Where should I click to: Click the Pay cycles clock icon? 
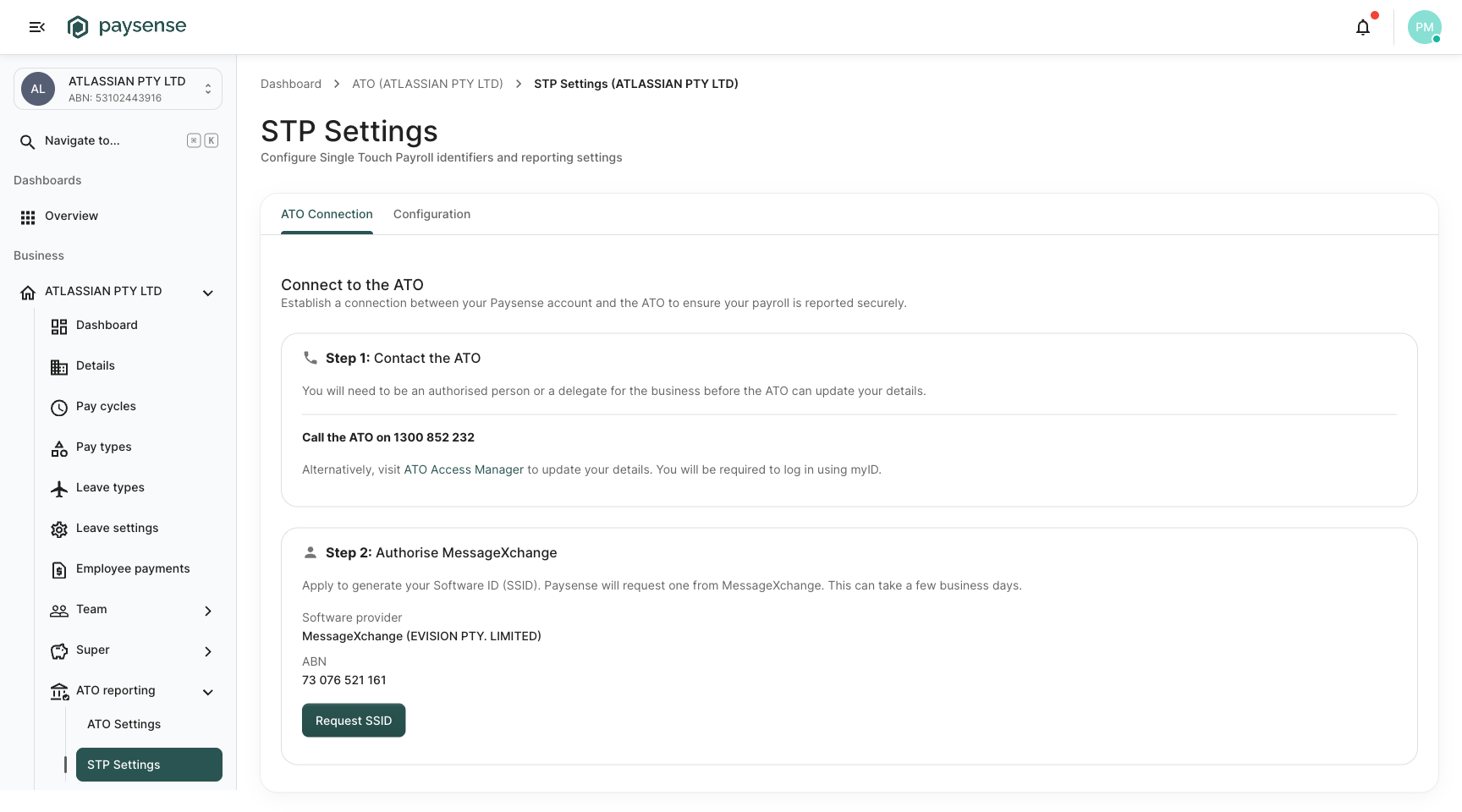tap(59, 408)
